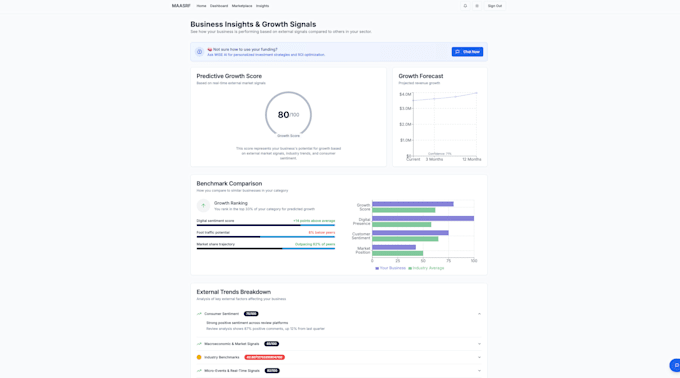This screenshot has width=680, height=378.
Task: Click the 'Strong positive sentiment across review platforms' text
Action: point(247,323)
